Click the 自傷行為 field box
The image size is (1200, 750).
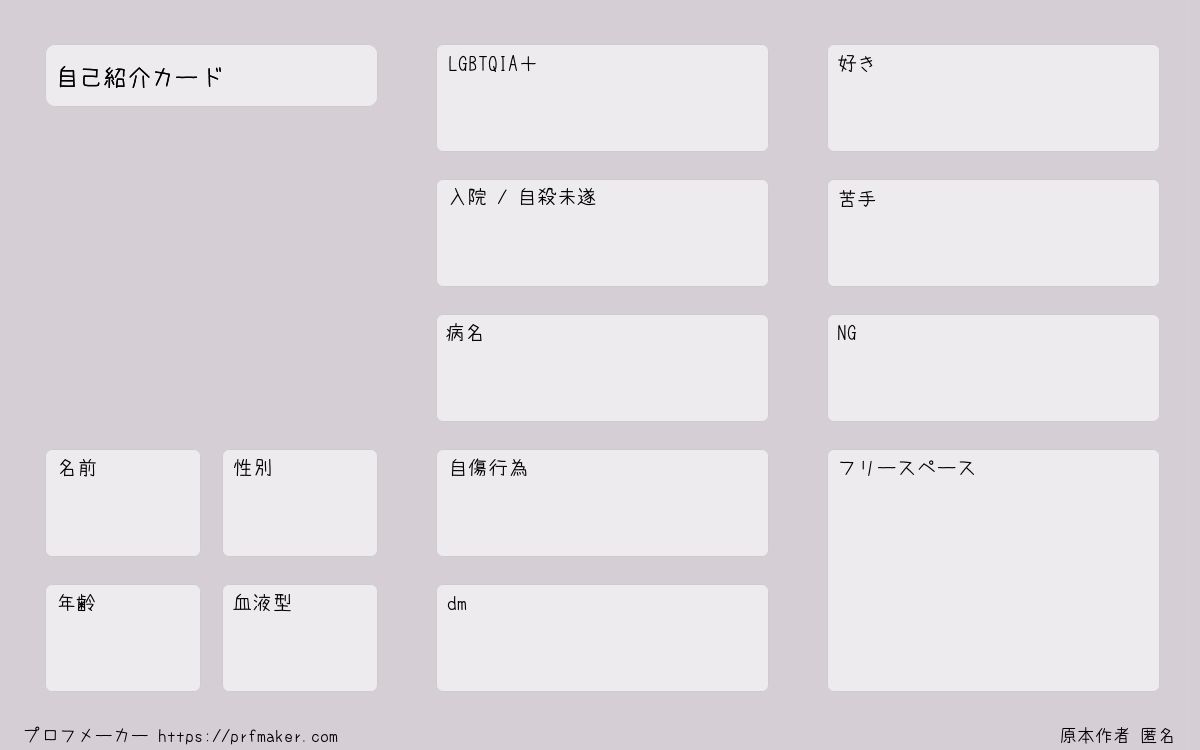(602, 503)
